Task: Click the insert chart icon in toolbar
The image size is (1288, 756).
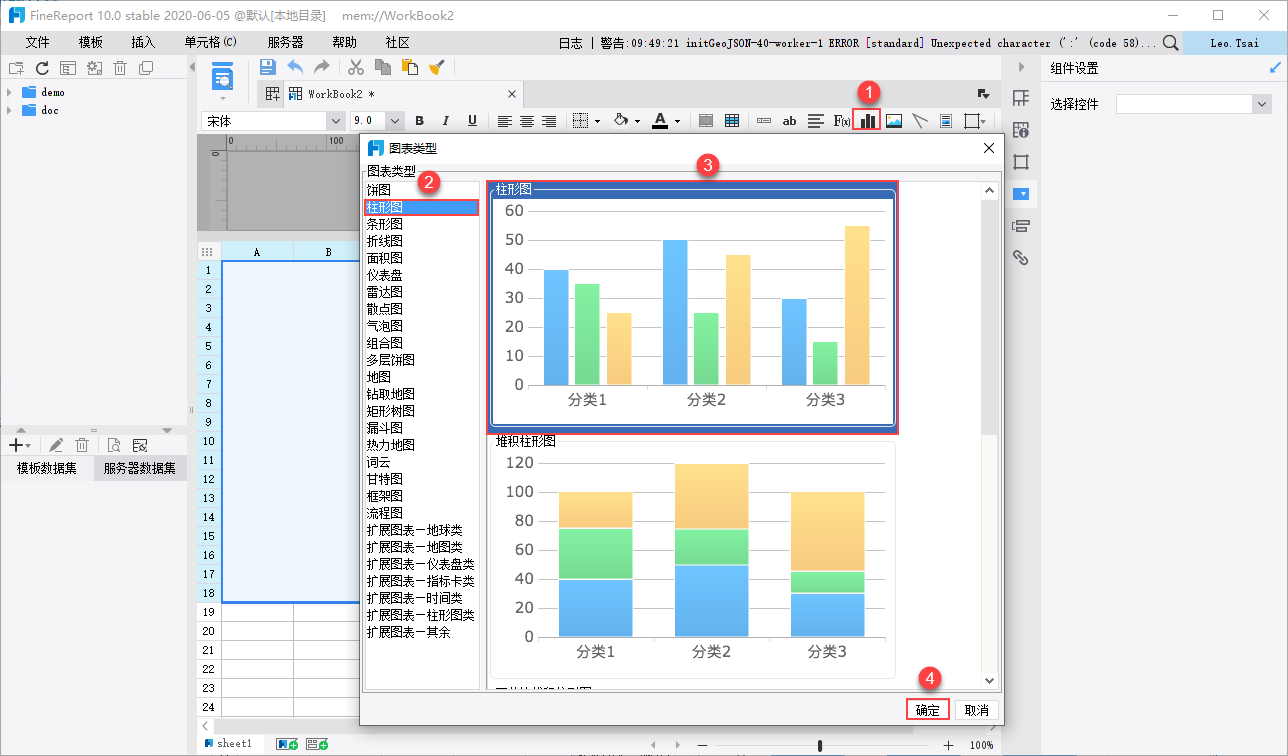Action: [867, 121]
